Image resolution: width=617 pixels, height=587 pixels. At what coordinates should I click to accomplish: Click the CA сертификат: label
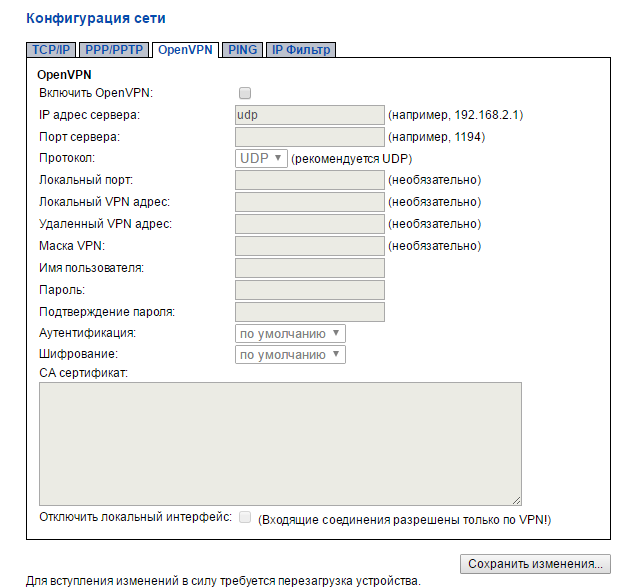[x=83, y=373]
